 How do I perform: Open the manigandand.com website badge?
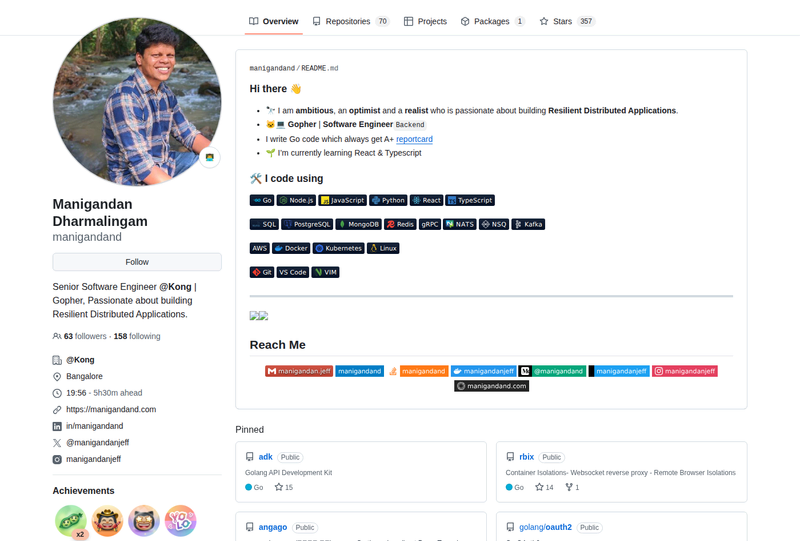click(x=491, y=386)
